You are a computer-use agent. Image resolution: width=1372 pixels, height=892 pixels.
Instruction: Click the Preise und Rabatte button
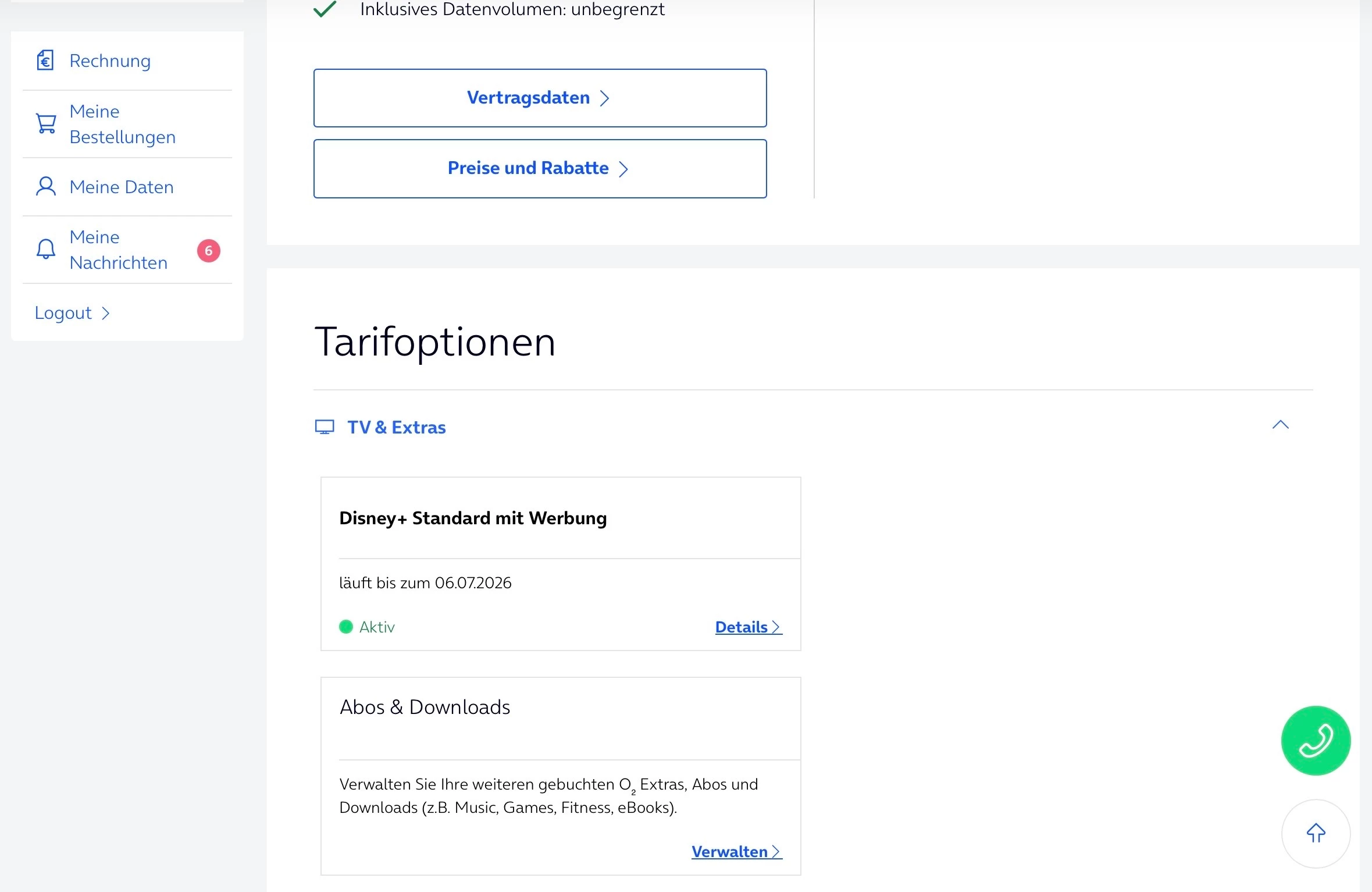(x=539, y=168)
